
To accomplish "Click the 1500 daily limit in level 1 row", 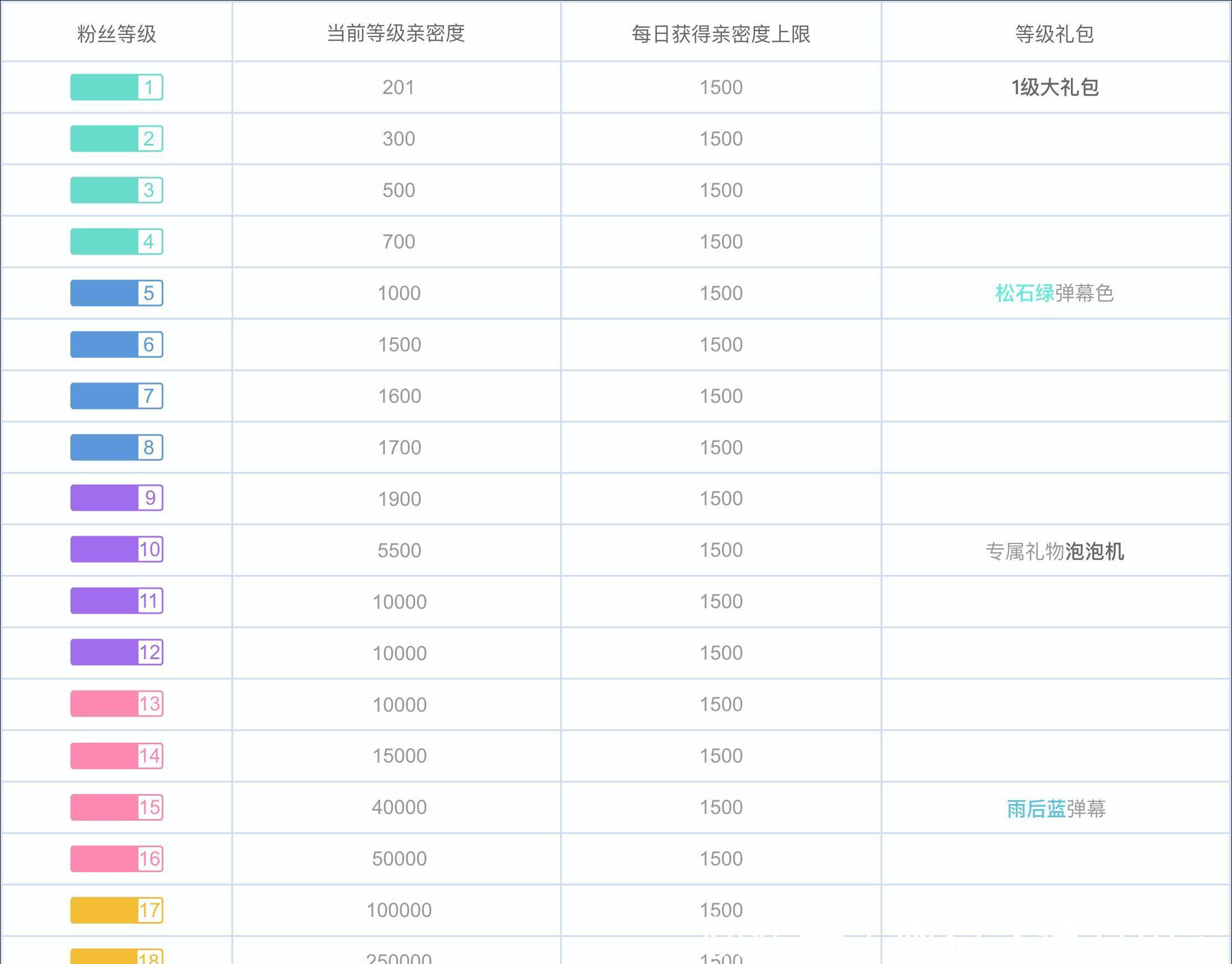I will [721, 87].
